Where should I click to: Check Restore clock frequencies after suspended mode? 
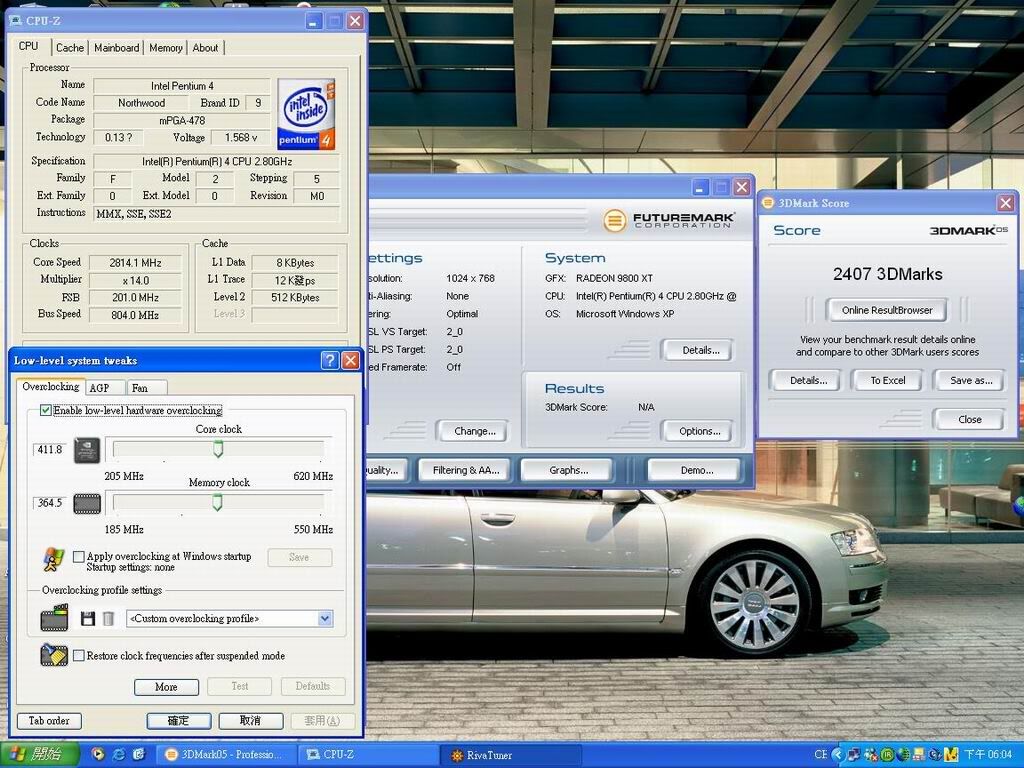coord(79,656)
